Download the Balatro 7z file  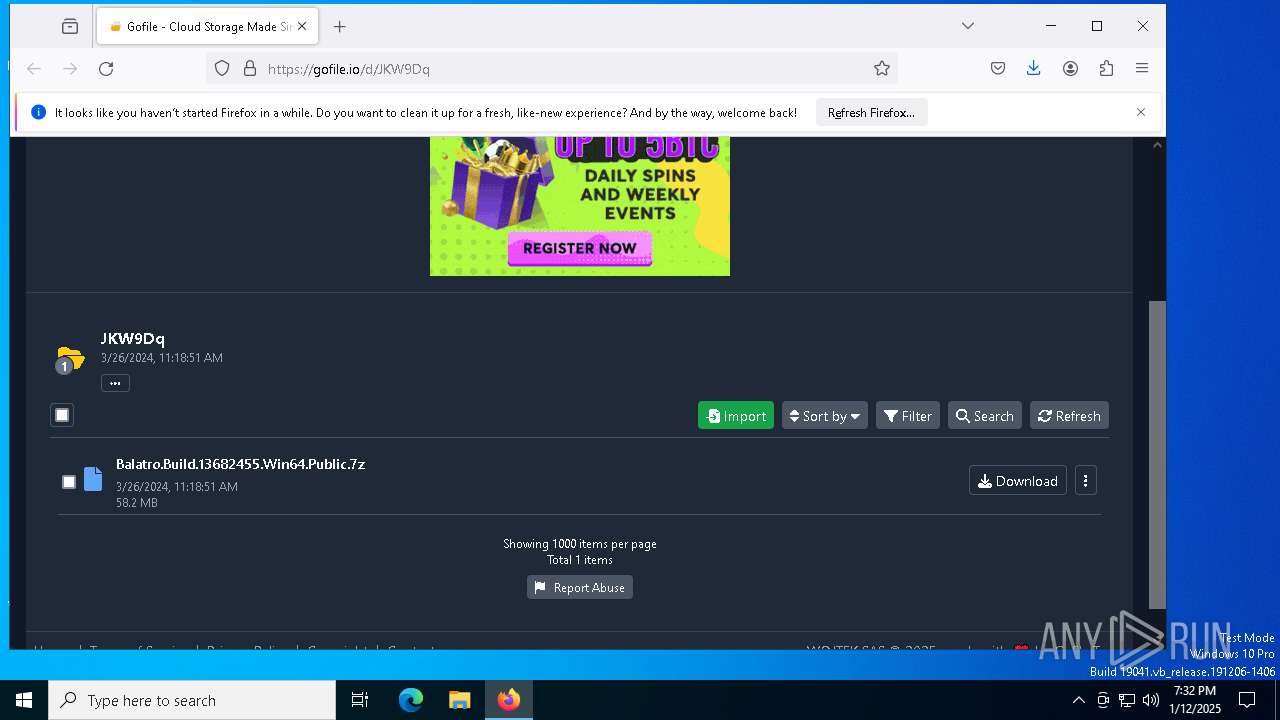(1018, 481)
